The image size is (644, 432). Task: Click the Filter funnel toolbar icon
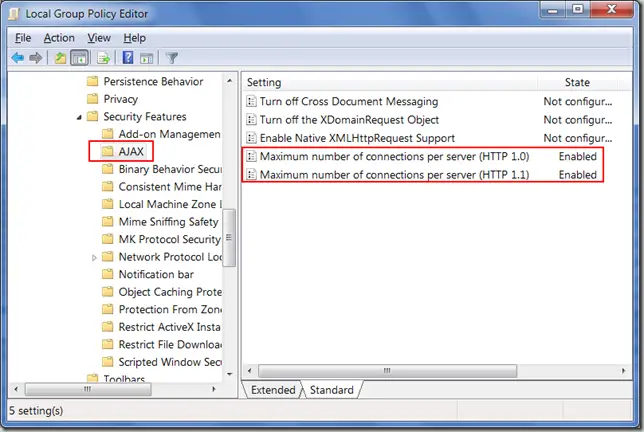(x=172, y=58)
